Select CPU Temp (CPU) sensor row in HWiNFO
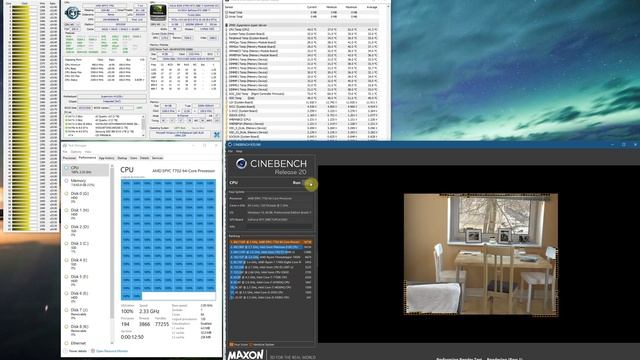Image resolution: width=640 pixels, height=360 pixels. point(302,29)
